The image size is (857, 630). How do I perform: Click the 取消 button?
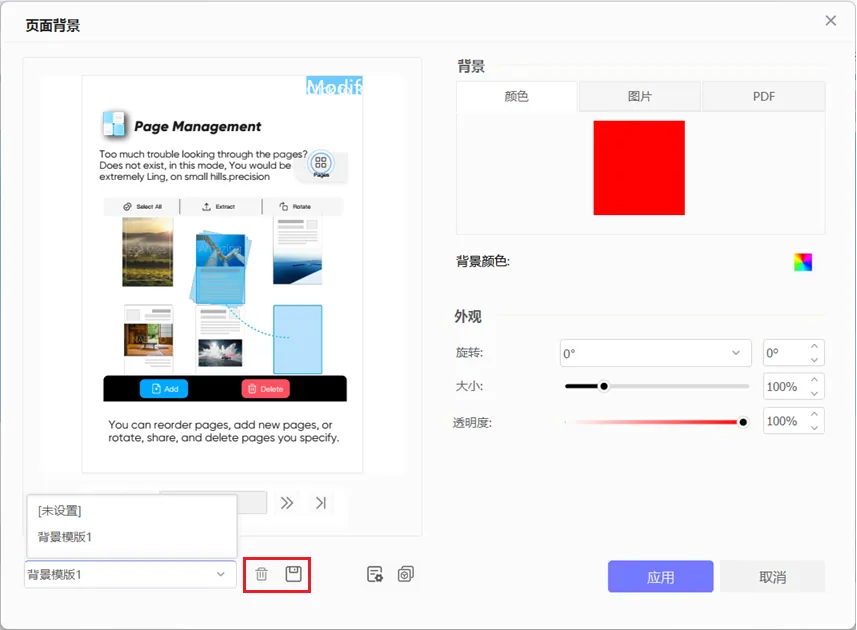772,576
